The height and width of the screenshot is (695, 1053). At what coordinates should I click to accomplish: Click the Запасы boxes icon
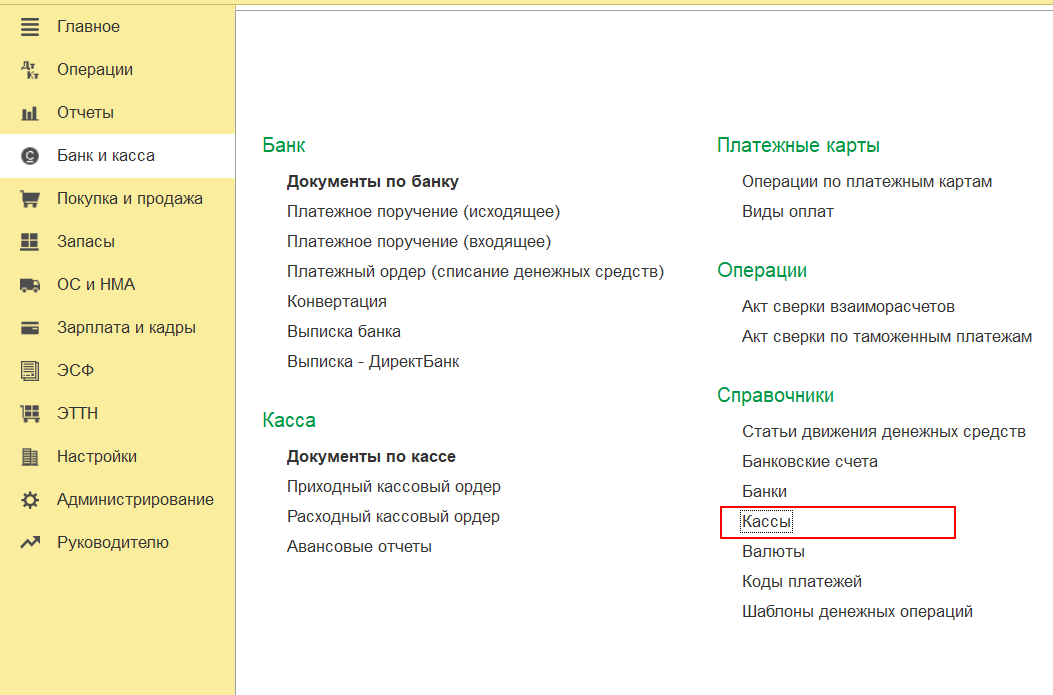pyautogui.click(x=30, y=242)
